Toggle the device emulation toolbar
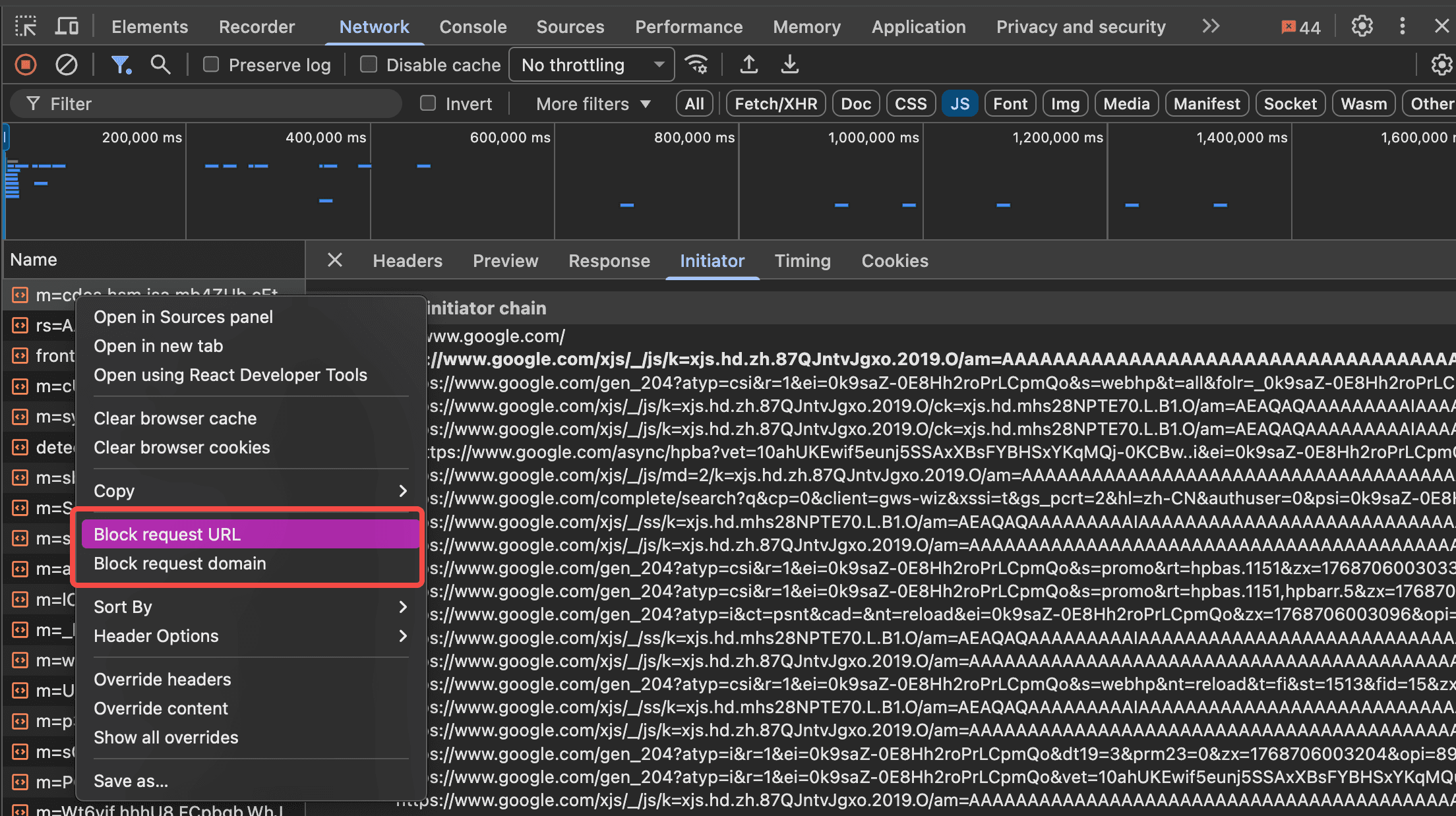The image size is (1456, 816). (x=66, y=25)
